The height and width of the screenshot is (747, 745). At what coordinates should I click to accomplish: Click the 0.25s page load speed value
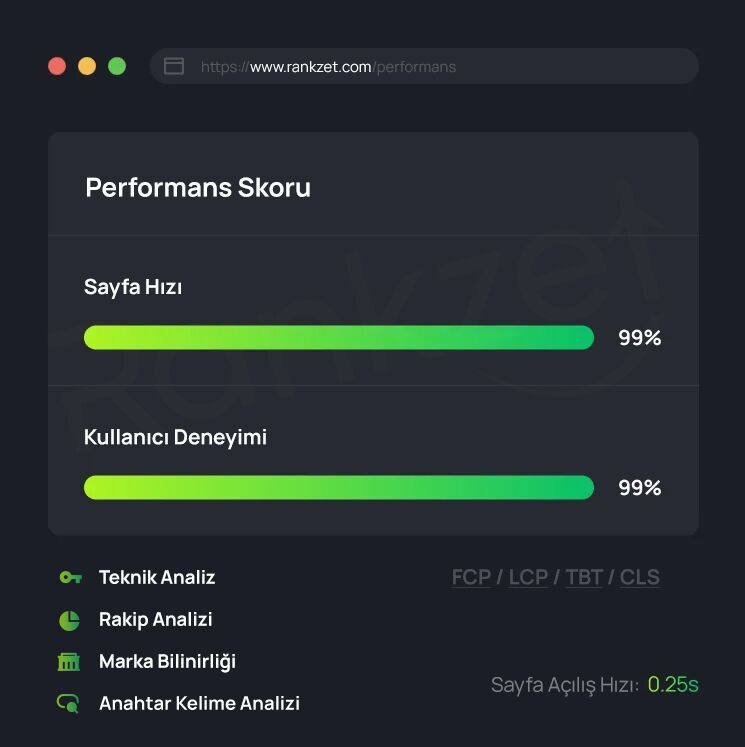673,685
